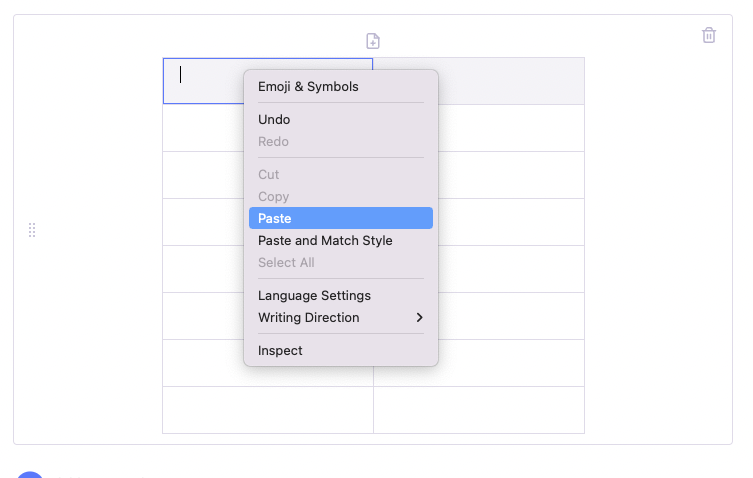Click the grayed-out Redo entry
This screenshot has height=478, width=753.
point(340,141)
